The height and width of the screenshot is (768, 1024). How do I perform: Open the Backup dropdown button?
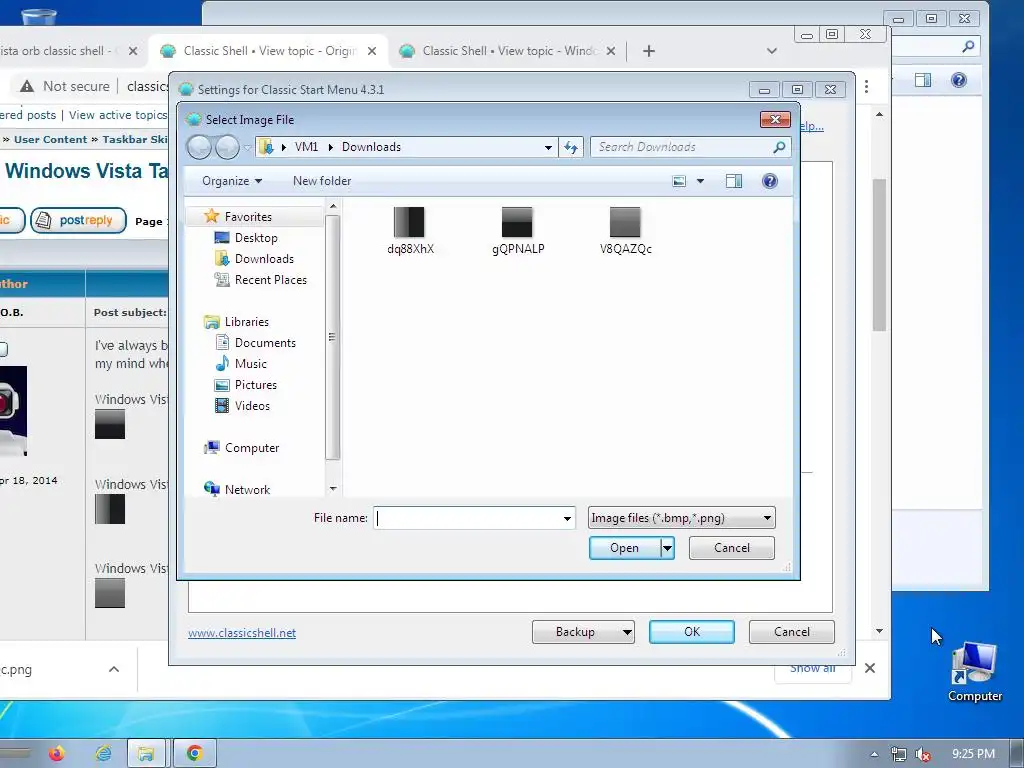tap(583, 632)
